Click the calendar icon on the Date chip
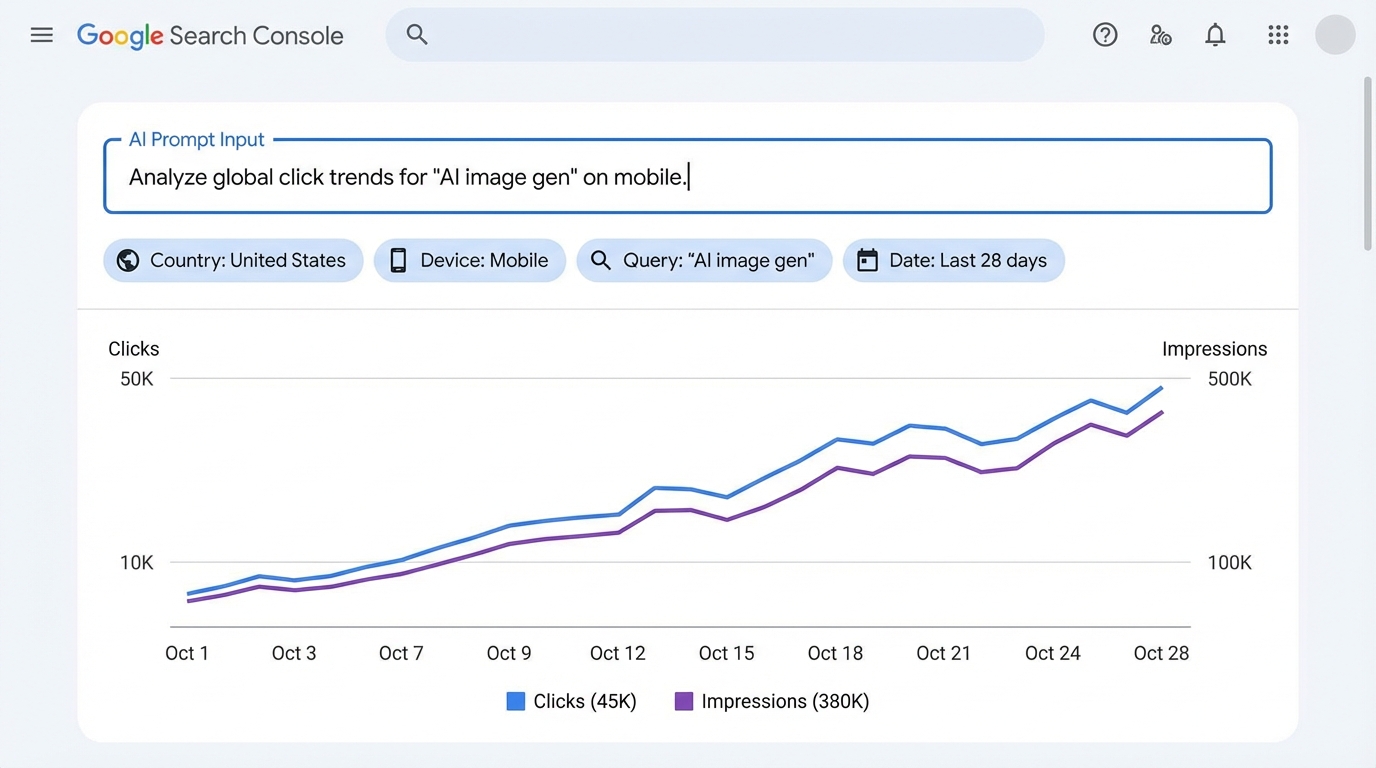Image resolution: width=1376 pixels, height=768 pixels. click(x=867, y=260)
